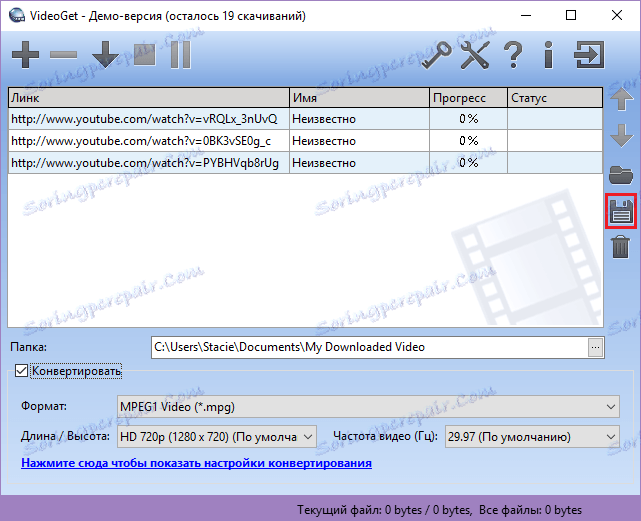641x521 pixels.
Task: Save link list via floppy disk icon
Action: (621, 211)
